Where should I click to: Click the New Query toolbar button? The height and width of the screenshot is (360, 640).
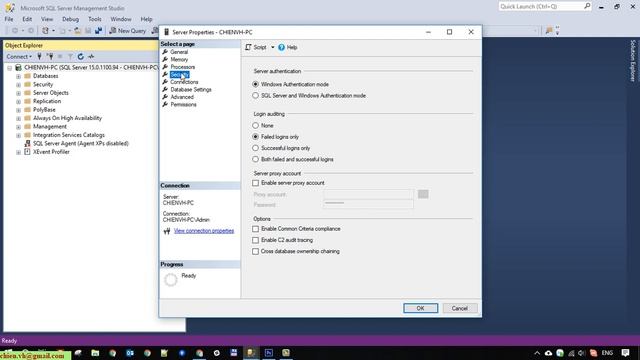click(x=128, y=31)
